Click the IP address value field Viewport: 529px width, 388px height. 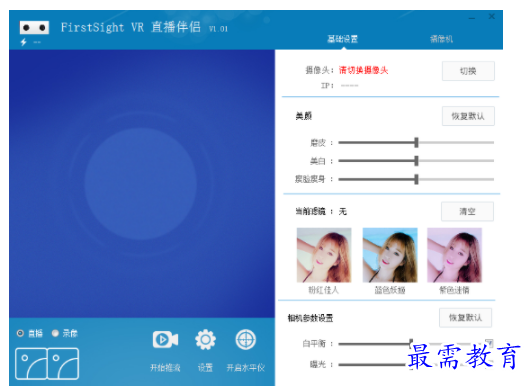click(350, 86)
